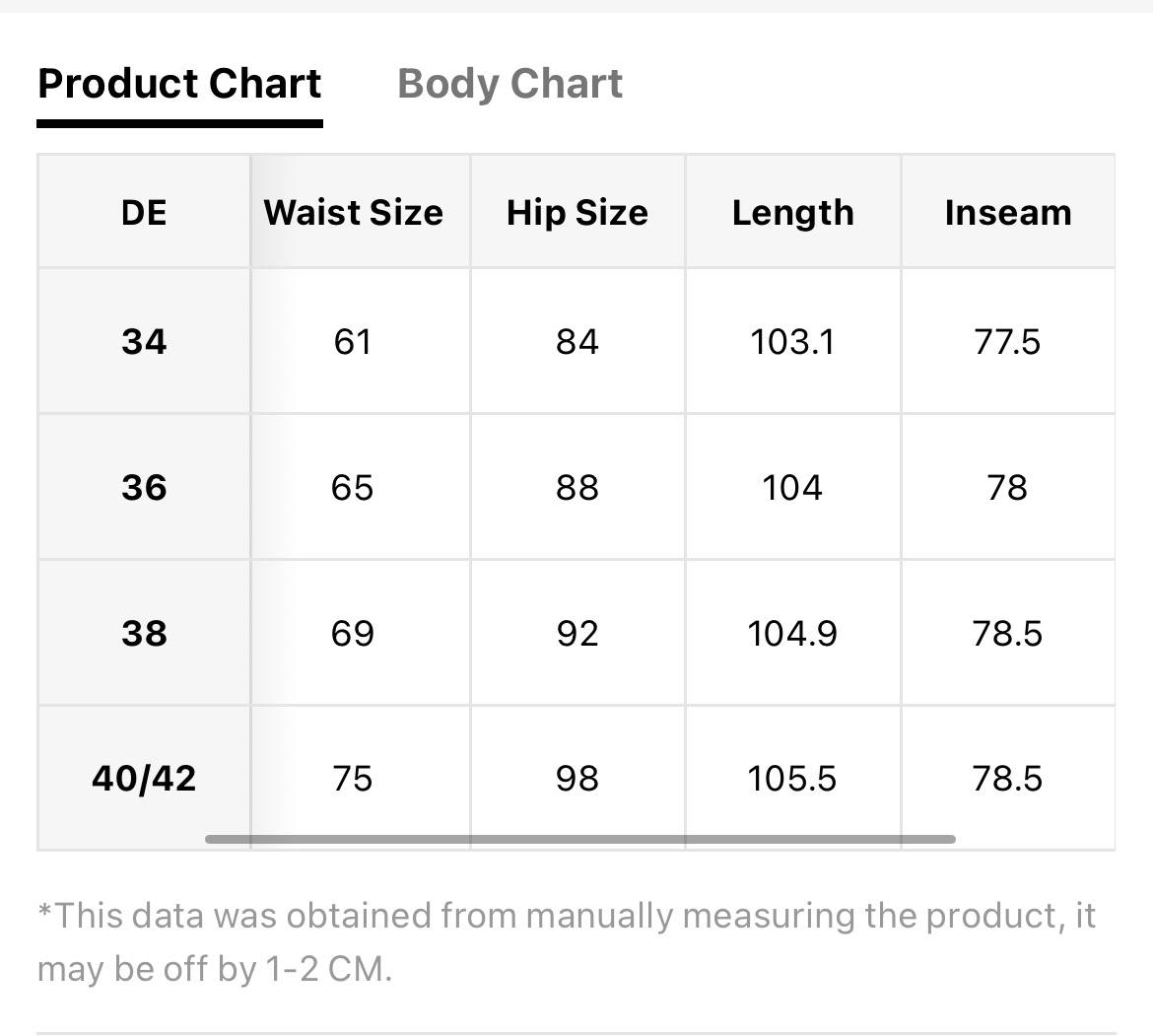Click the Inseam column header
This screenshot has height=1036, width=1153.
[x=1008, y=212]
